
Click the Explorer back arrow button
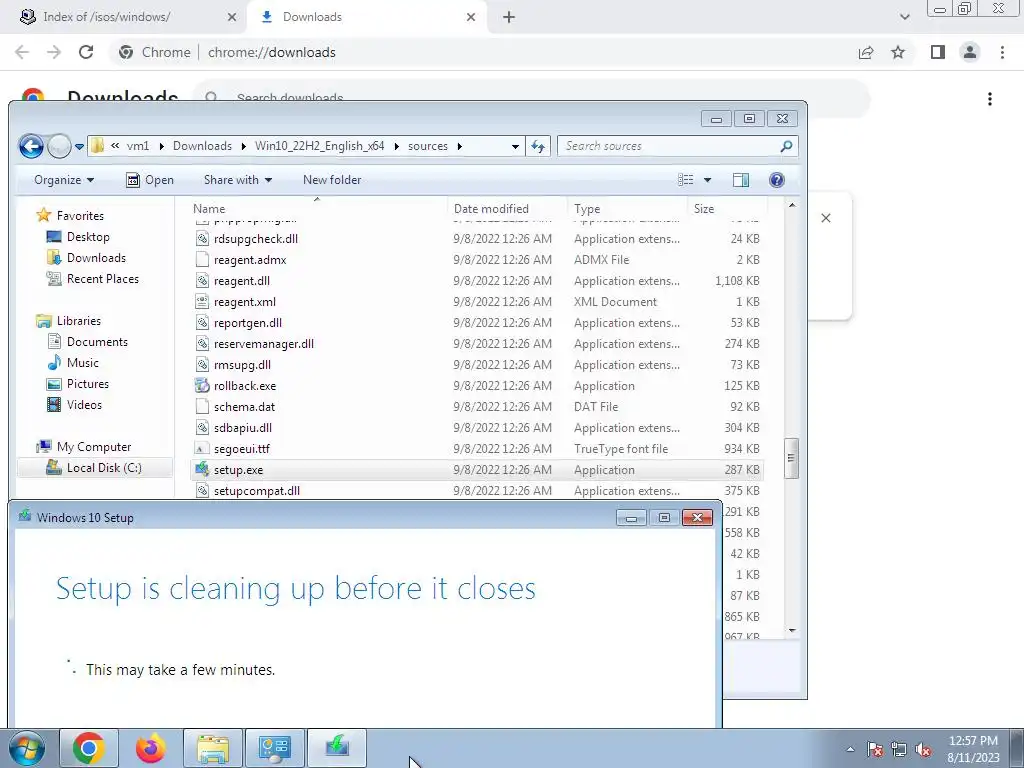click(x=31, y=146)
